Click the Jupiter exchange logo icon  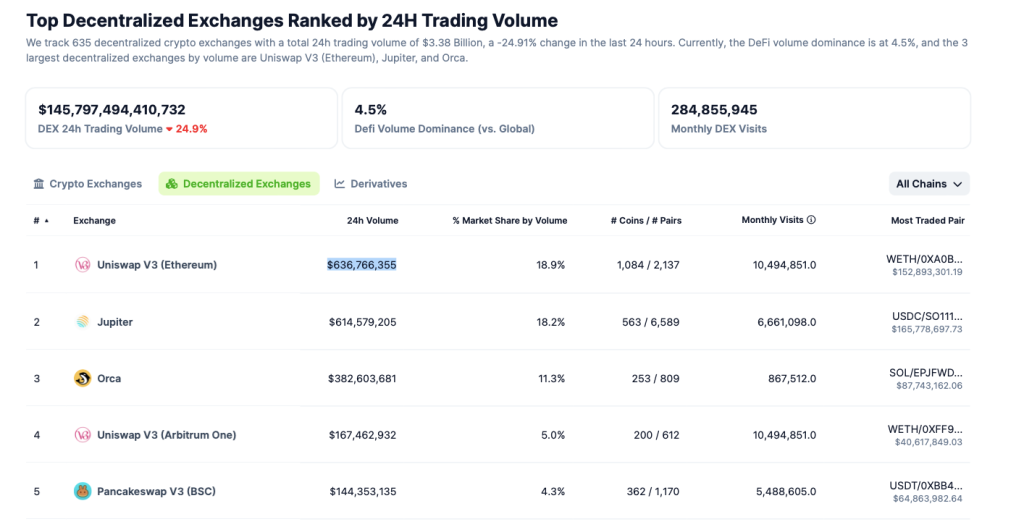(82, 322)
